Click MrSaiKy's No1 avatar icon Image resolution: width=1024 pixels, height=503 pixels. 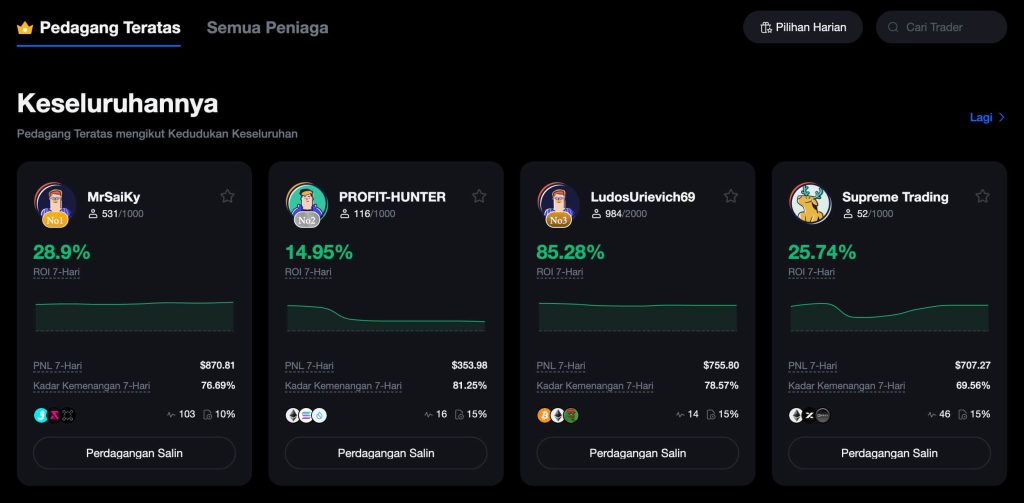(55, 203)
